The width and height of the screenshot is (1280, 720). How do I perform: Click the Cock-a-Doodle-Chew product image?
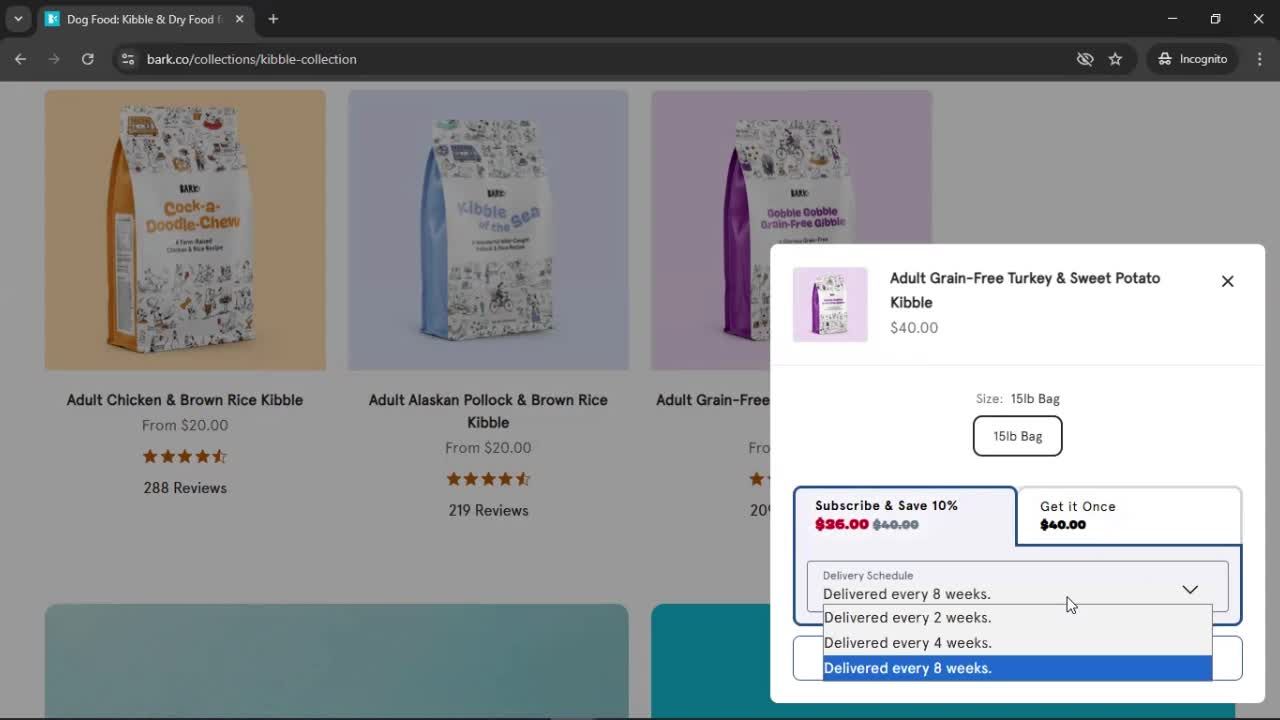[x=185, y=230]
